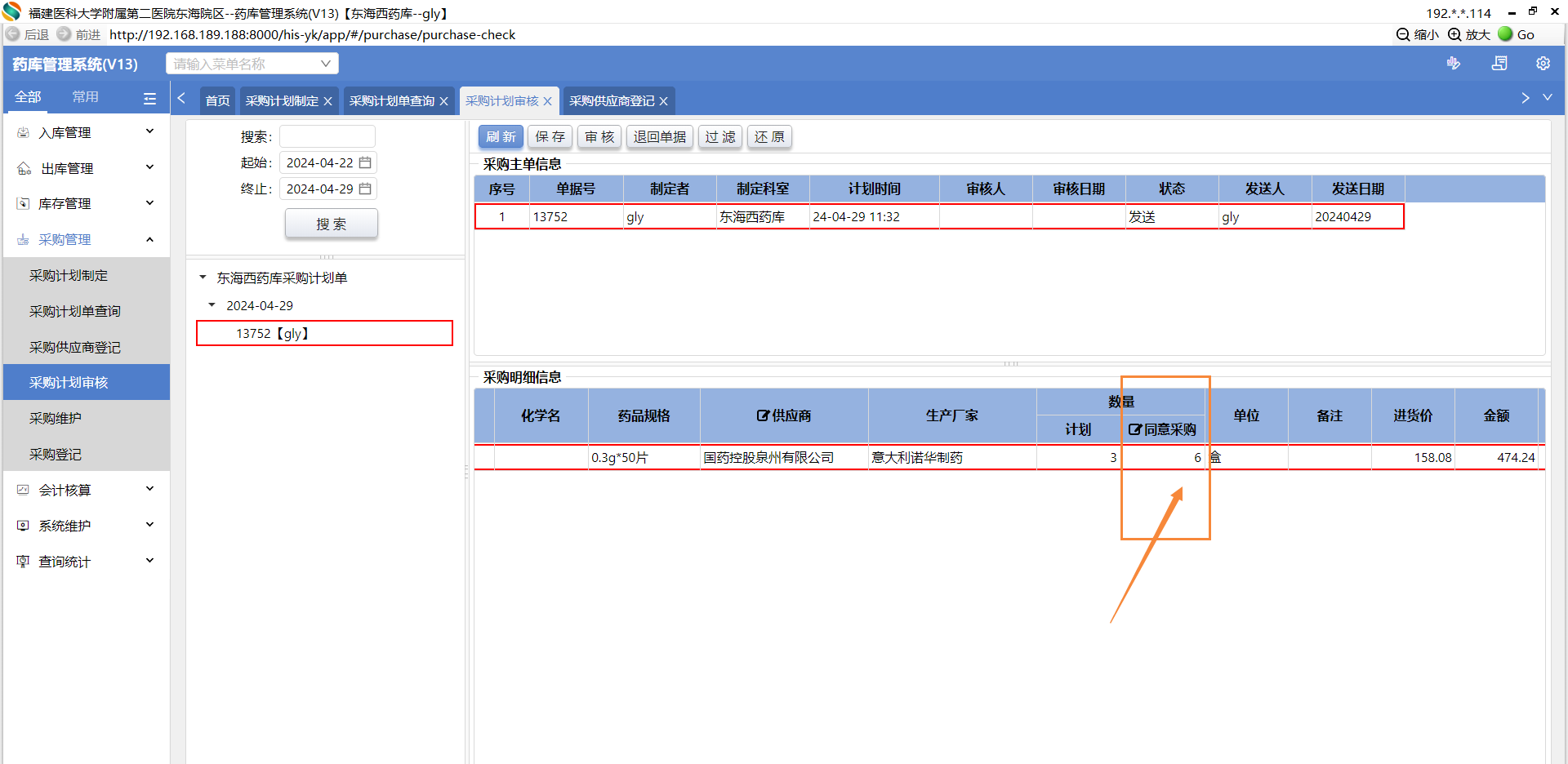Select tree item 13752【gly】
Screen dimensions: 1568x764
pyautogui.click(x=324, y=333)
